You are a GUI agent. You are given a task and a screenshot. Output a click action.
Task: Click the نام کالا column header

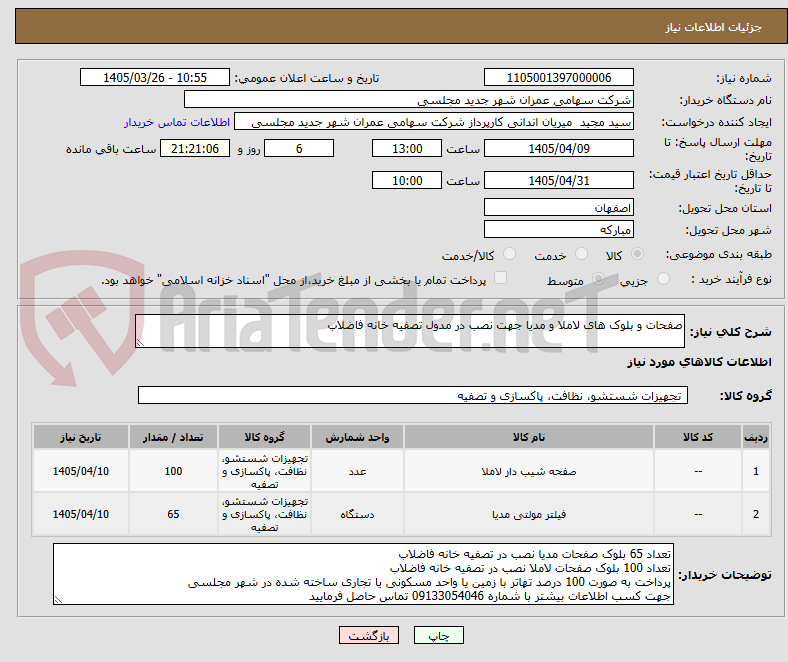529,437
